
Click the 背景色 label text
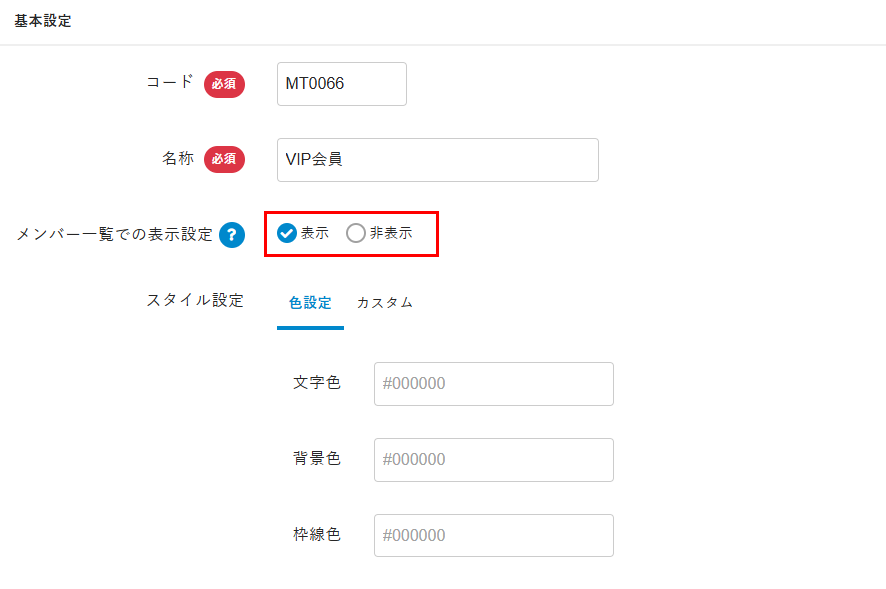(x=317, y=459)
